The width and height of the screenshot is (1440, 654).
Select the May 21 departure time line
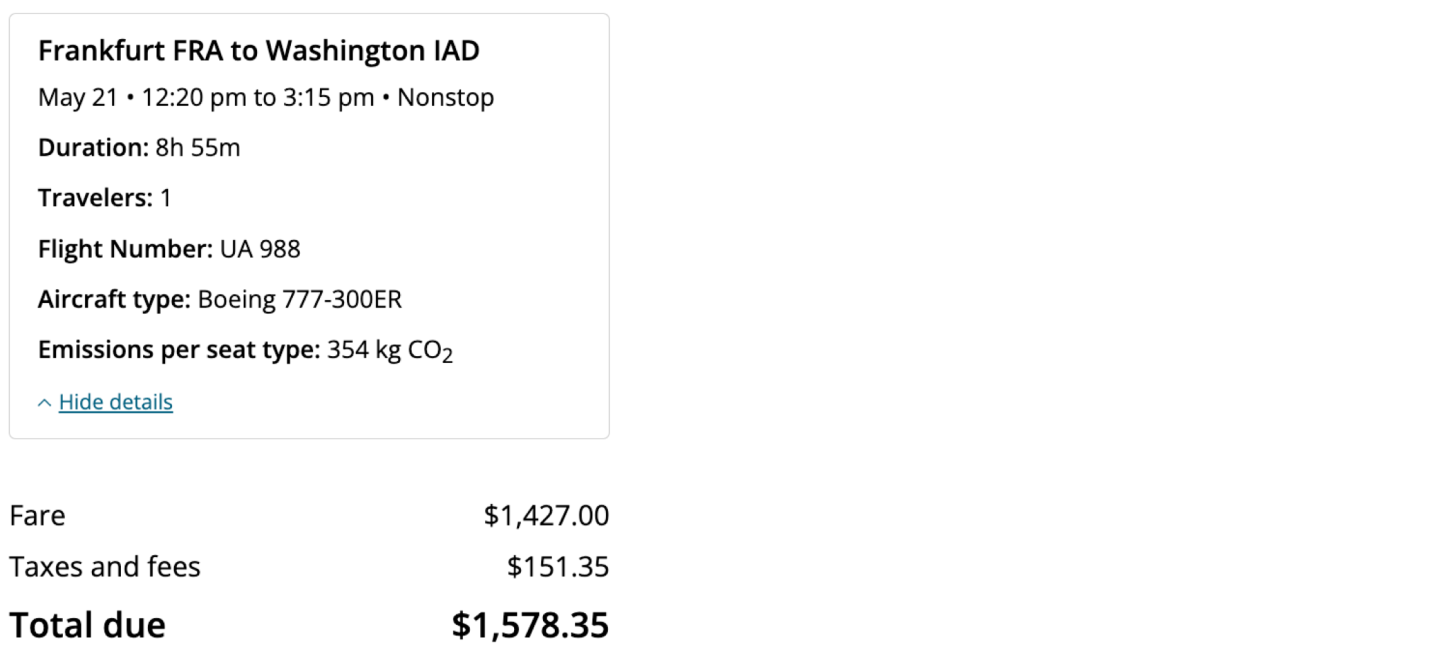click(205, 98)
